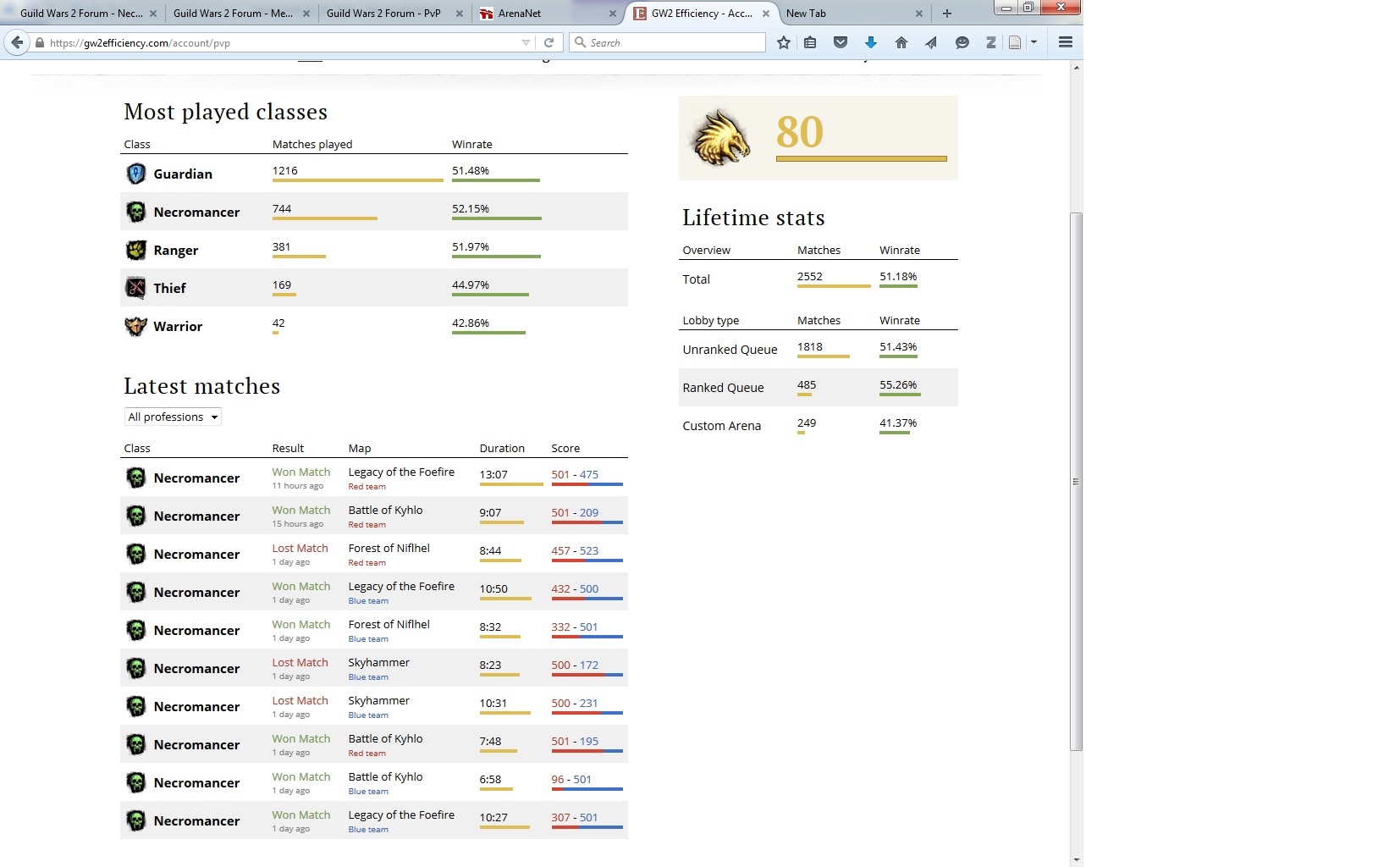Click the page document toolbar icon
Viewport: 1400px width, 867px height.
(x=1015, y=42)
